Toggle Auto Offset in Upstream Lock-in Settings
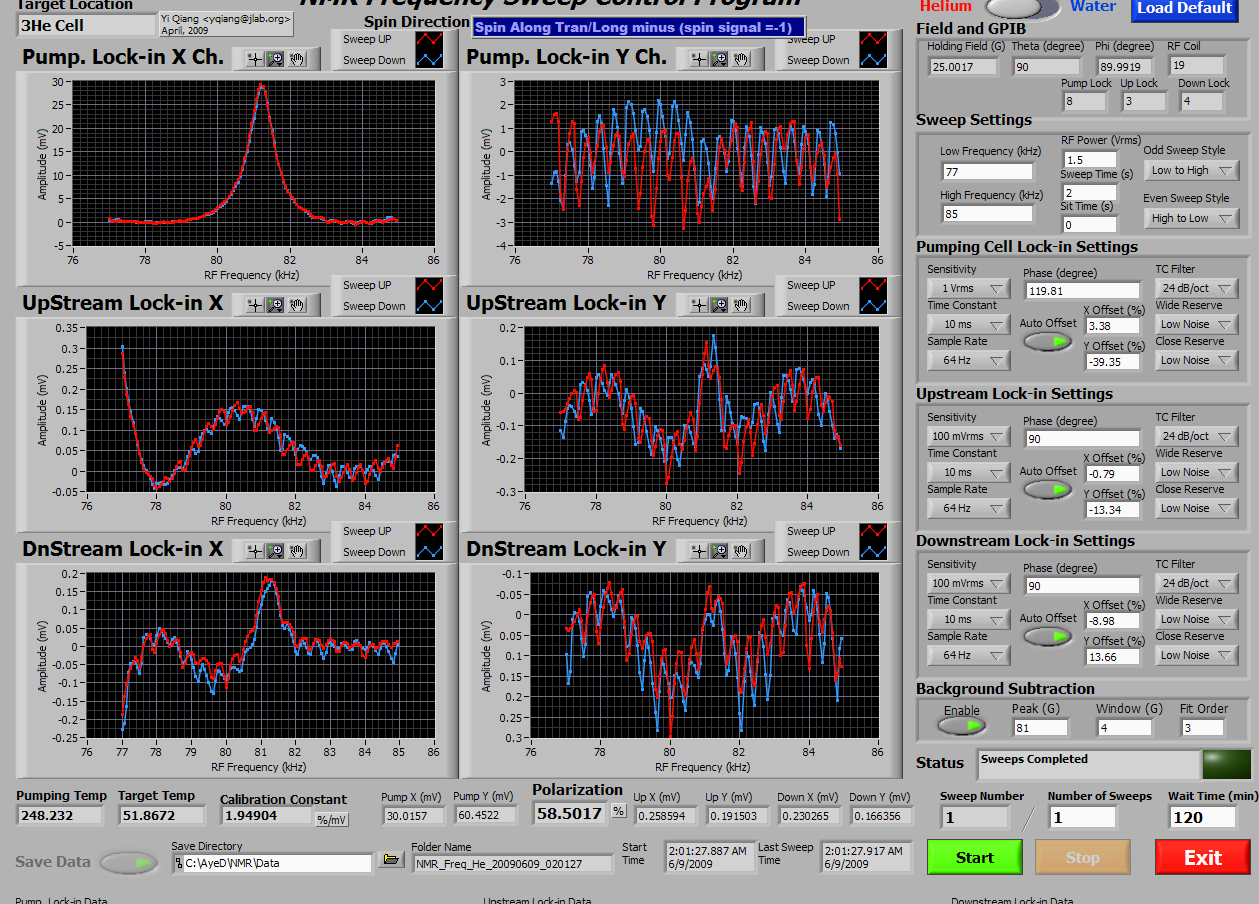Viewport: 1259px width, 904px height. tap(1048, 490)
